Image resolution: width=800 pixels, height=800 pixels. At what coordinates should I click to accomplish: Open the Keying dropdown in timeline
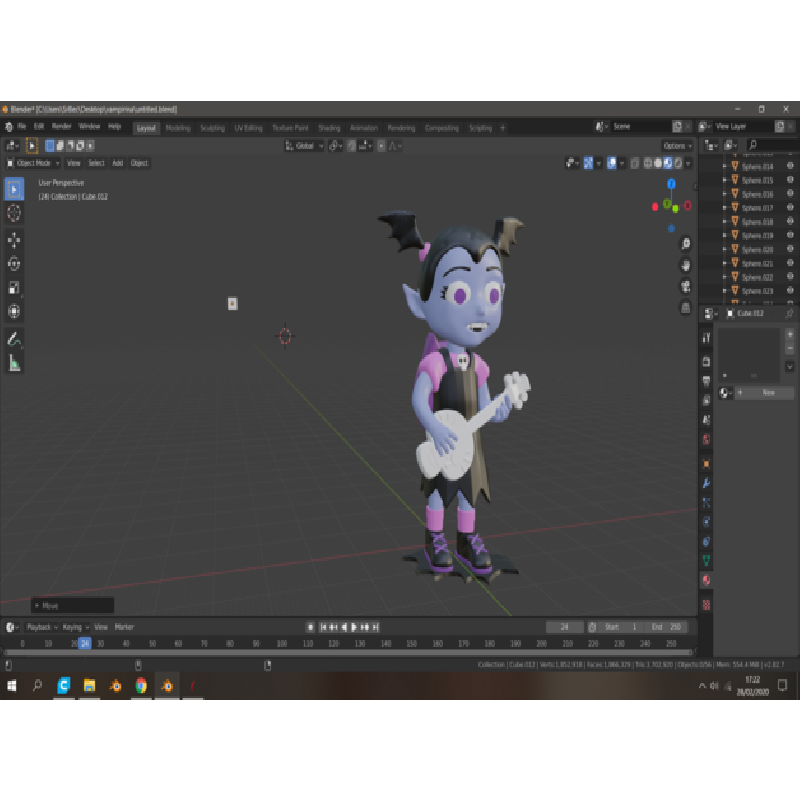click(x=76, y=627)
